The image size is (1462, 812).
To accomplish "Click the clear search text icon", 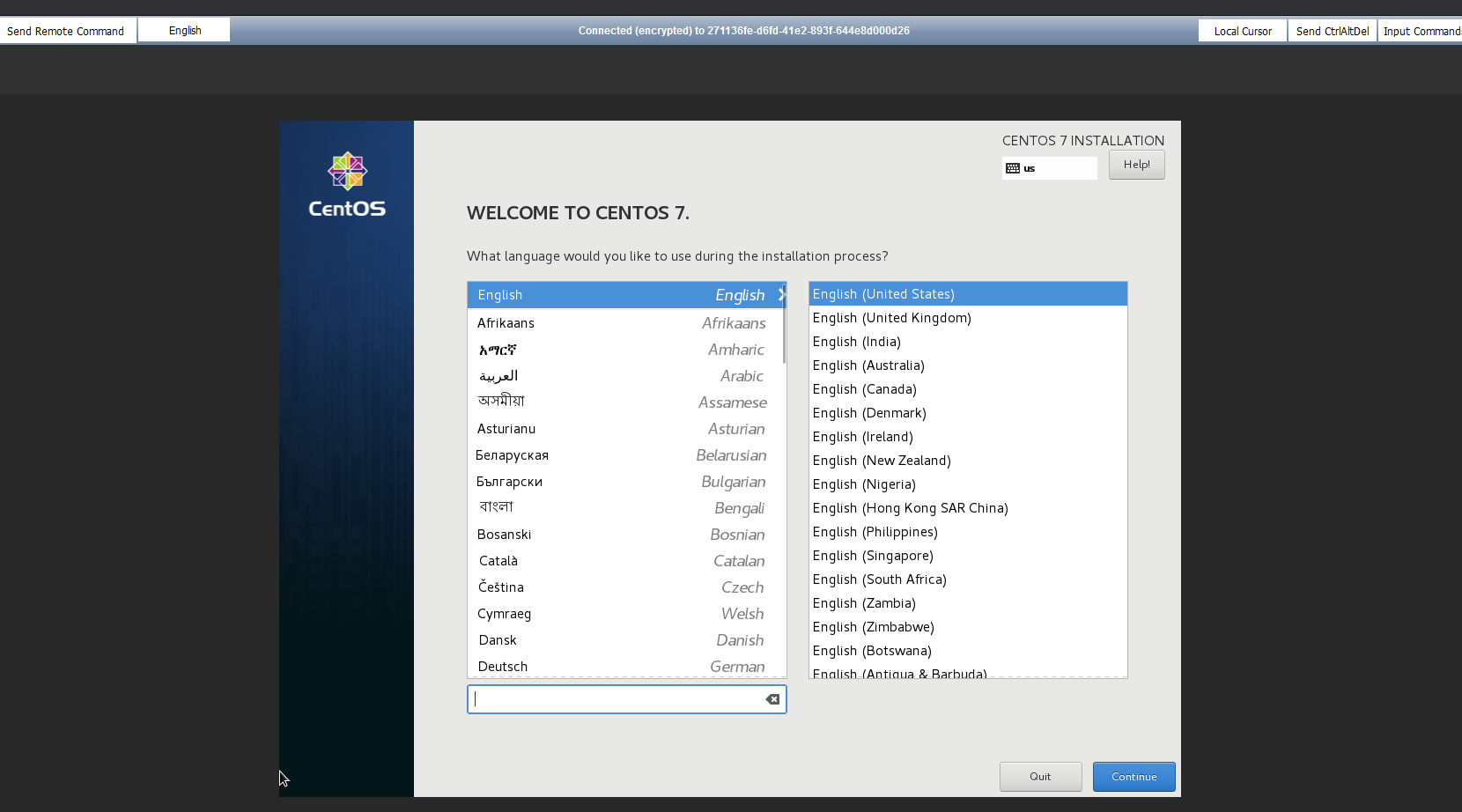I will click(772, 699).
